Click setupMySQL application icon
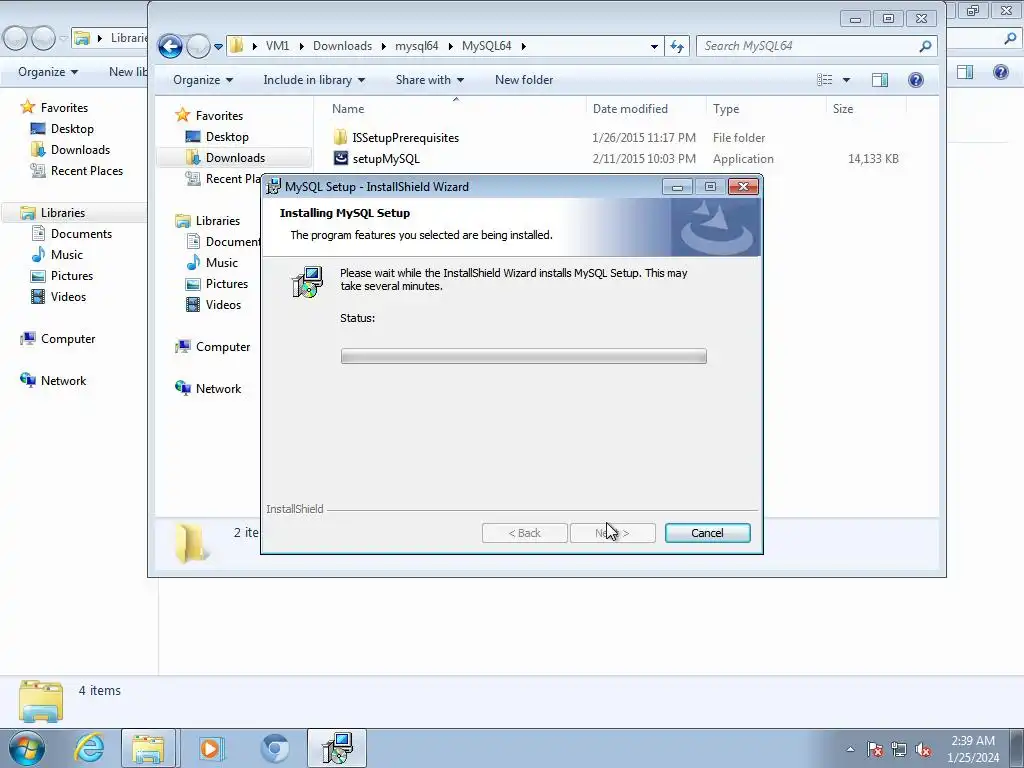 tap(340, 158)
